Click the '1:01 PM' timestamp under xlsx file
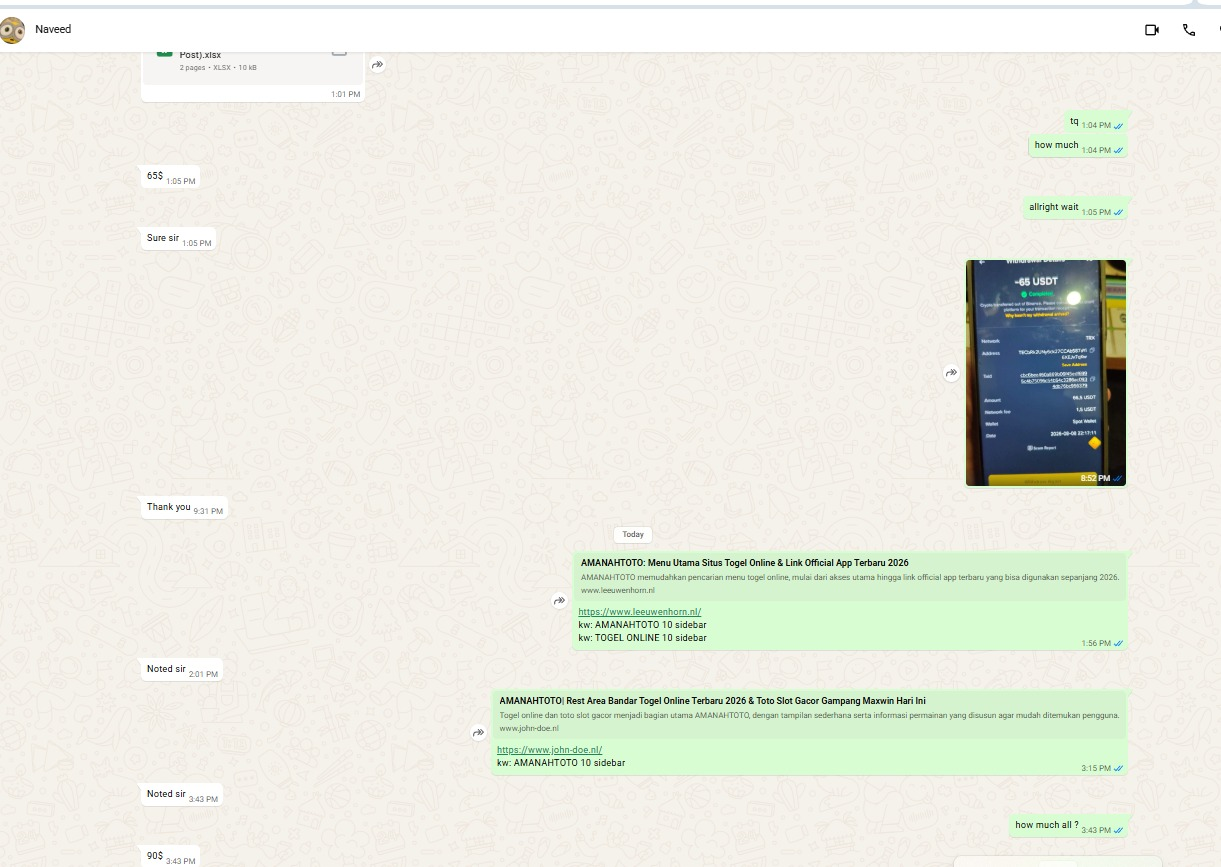 345,95
